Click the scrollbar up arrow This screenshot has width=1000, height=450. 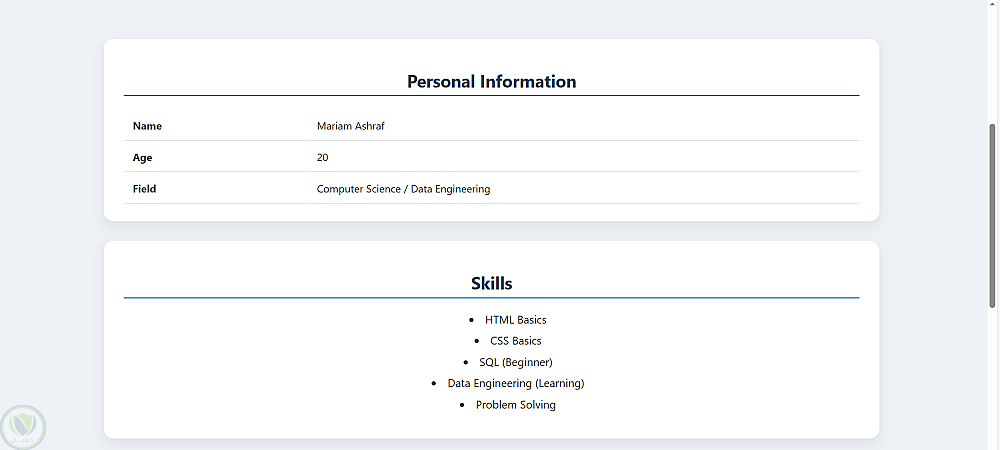pyautogui.click(x=992, y=6)
